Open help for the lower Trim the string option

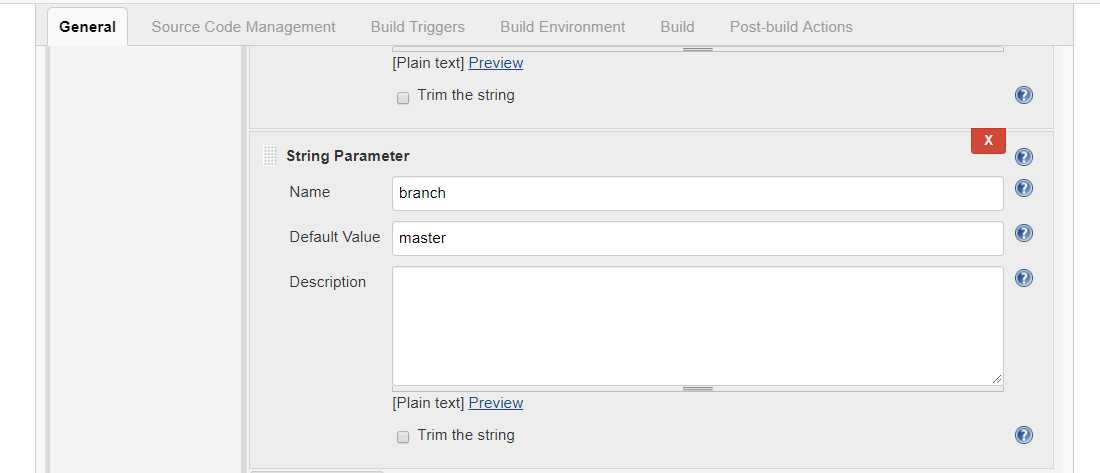coord(1024,435)
